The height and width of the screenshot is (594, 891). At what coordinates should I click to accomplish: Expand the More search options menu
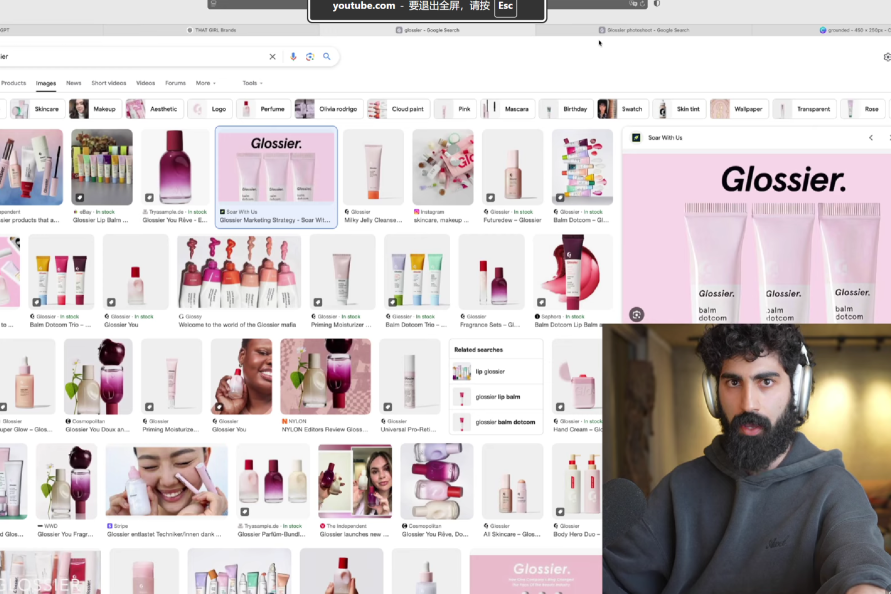click(206, 83)
